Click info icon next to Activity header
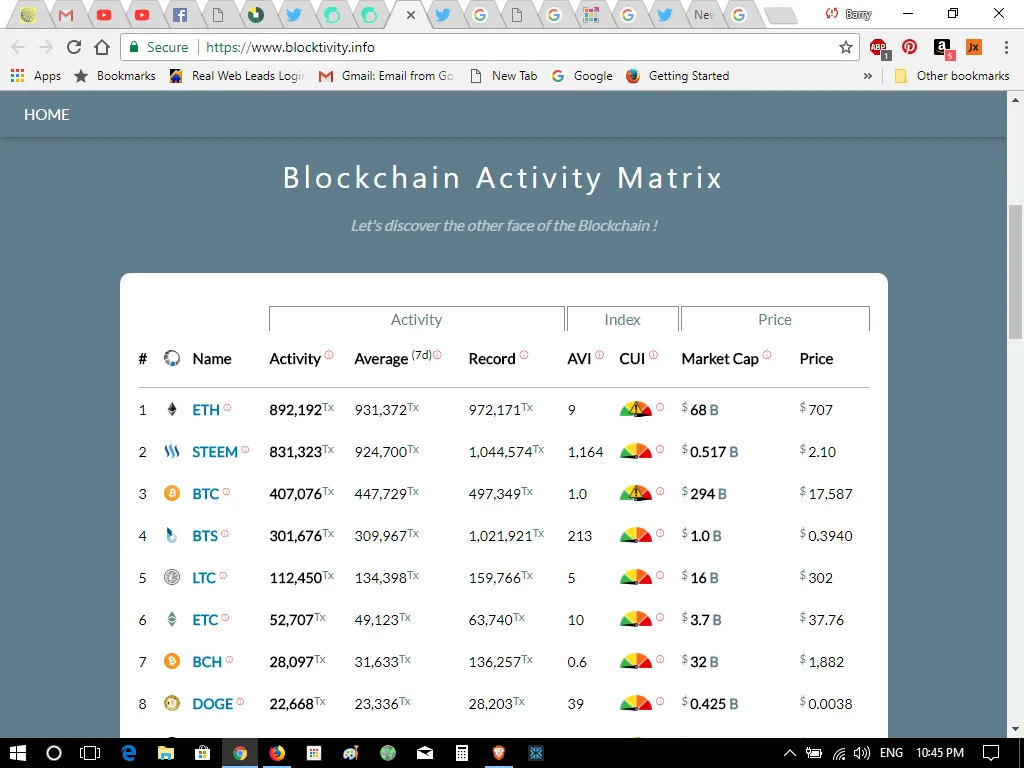The height and width of the screenshot is (768, 1024). click(329, 355)
